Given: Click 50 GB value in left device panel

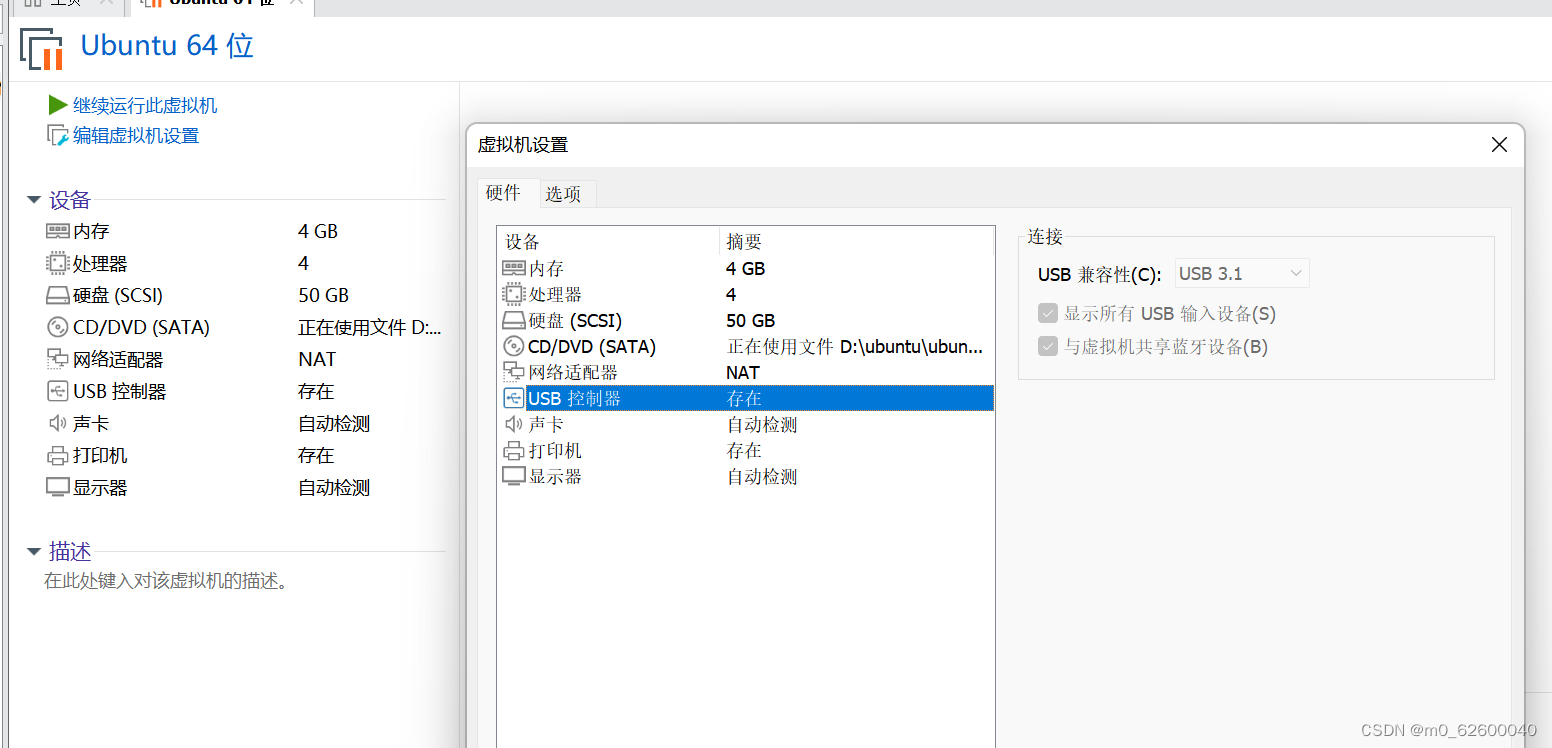Looking at the screenshot, I should 323,296.
